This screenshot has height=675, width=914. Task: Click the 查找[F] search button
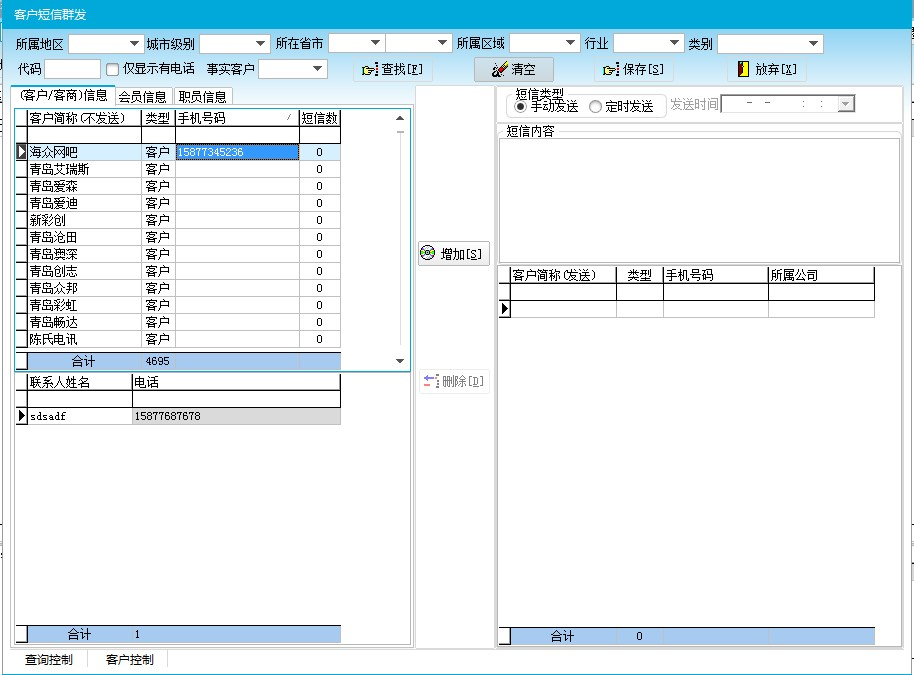click(x=392, y=69)
